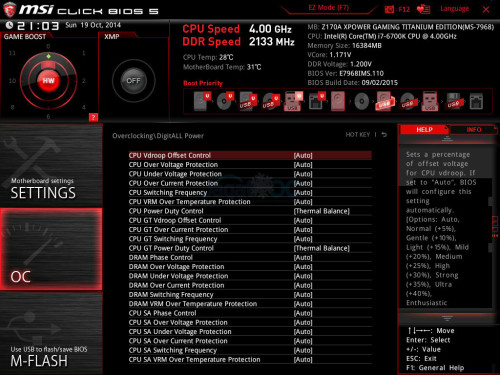Screen dimensions: 500x375
Task: Click the BIOS Ver E7968IMS.110 text
Action: 345,73
